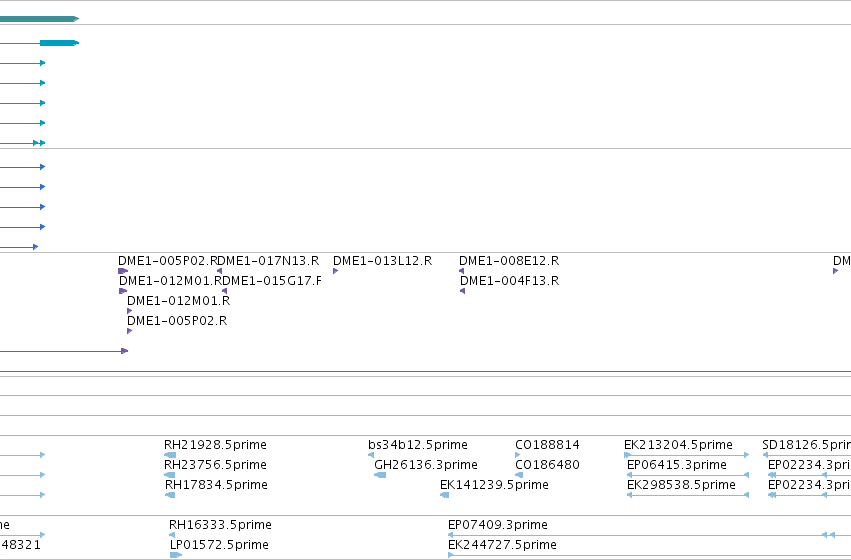Select the thick teal gene bar at top

[39, 19]
